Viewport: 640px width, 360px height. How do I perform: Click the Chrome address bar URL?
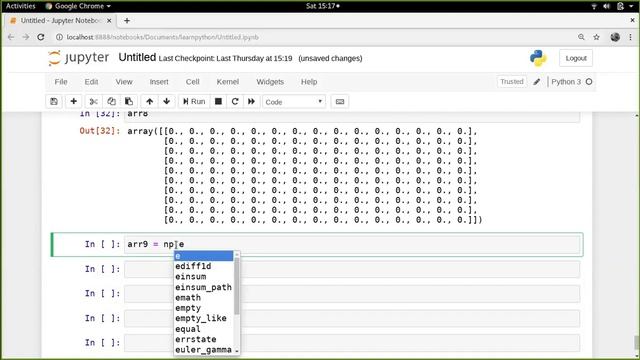pos(162,37)
